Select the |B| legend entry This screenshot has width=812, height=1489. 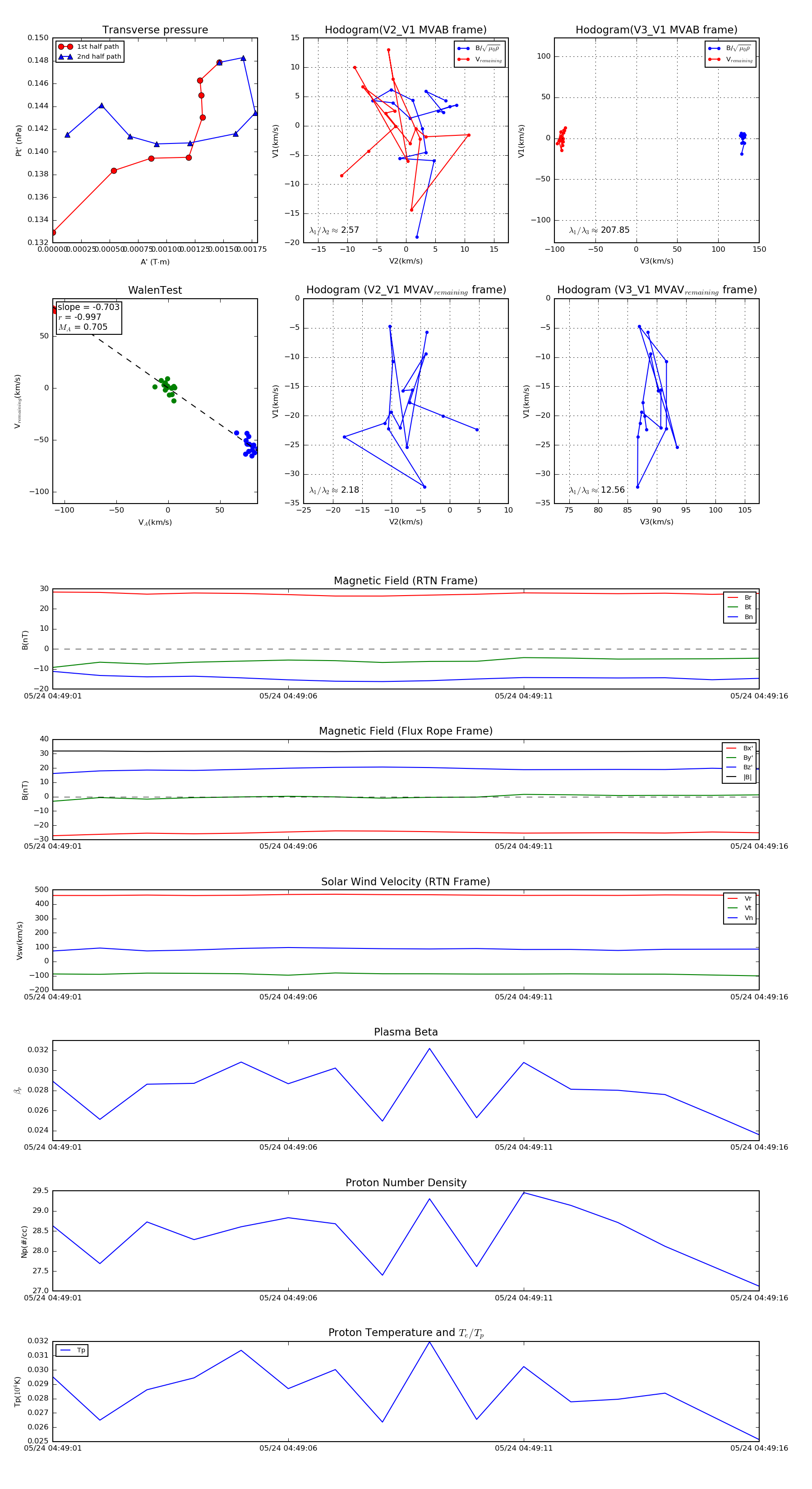click(739, 777)
